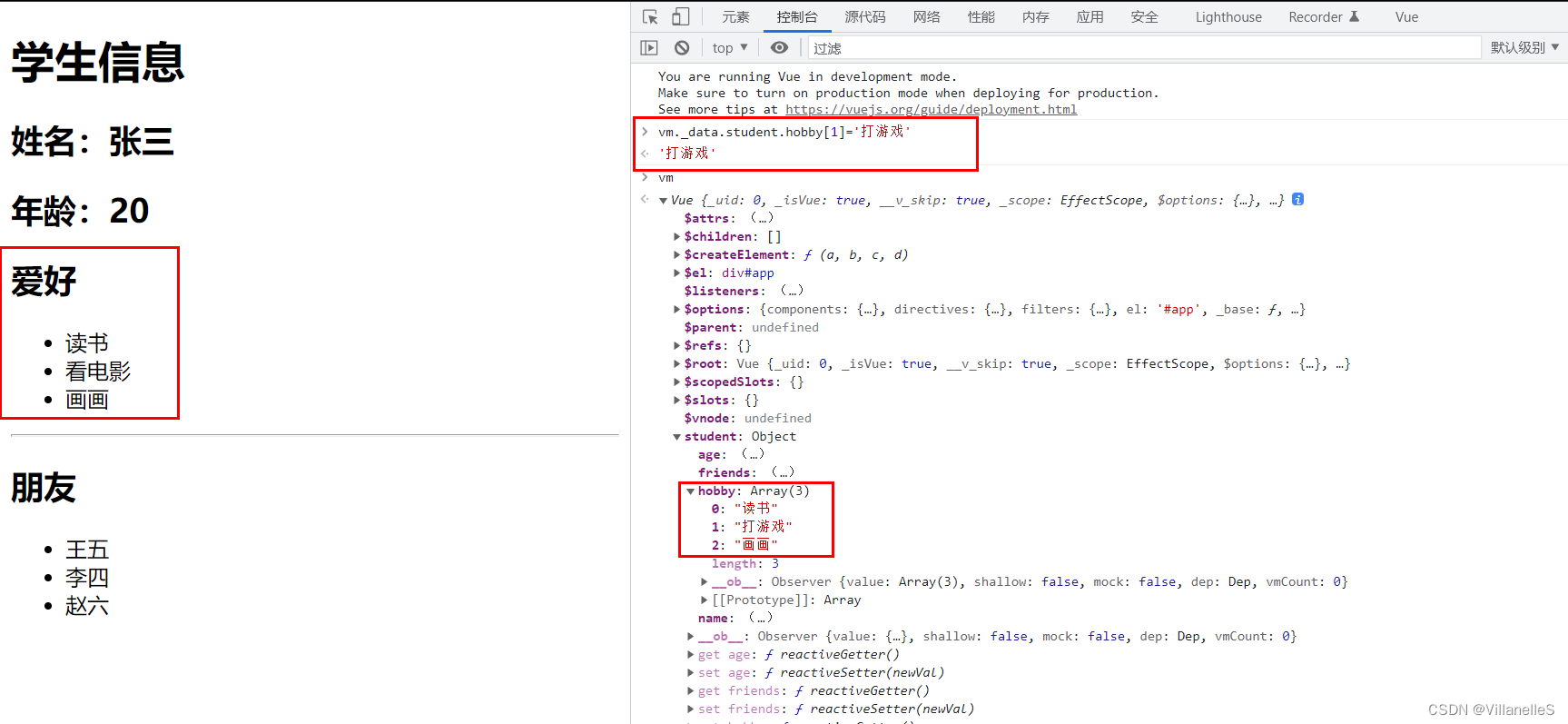Click the 王五 friend list item

pyautogui.click(x=87, y=550)
